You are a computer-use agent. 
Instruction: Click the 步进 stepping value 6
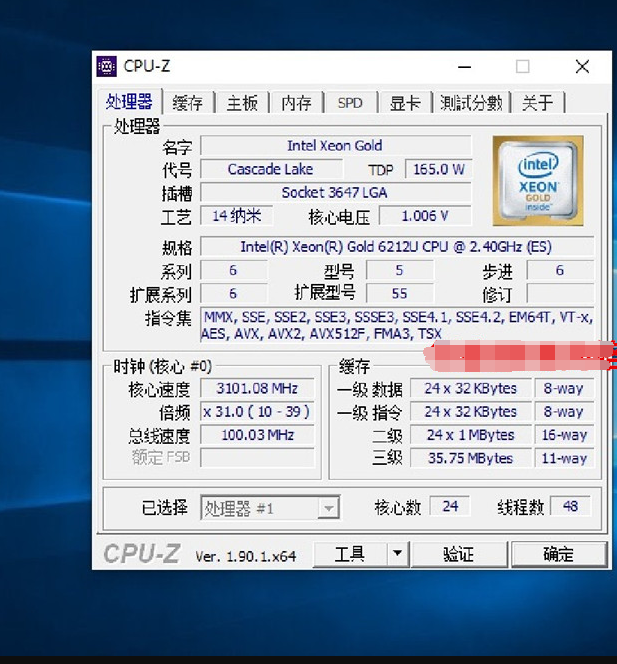[560, 270]
